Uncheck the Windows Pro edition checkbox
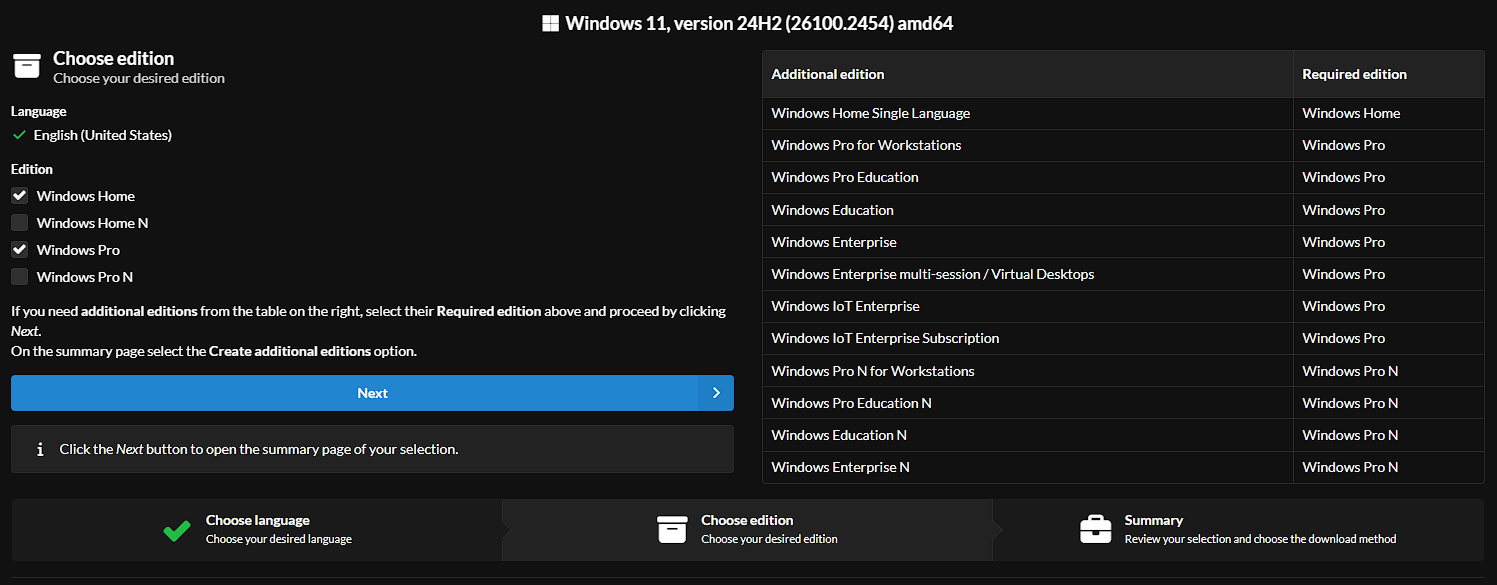The width and height of the screenshot is (1497, 585). [x=20, y=250]
